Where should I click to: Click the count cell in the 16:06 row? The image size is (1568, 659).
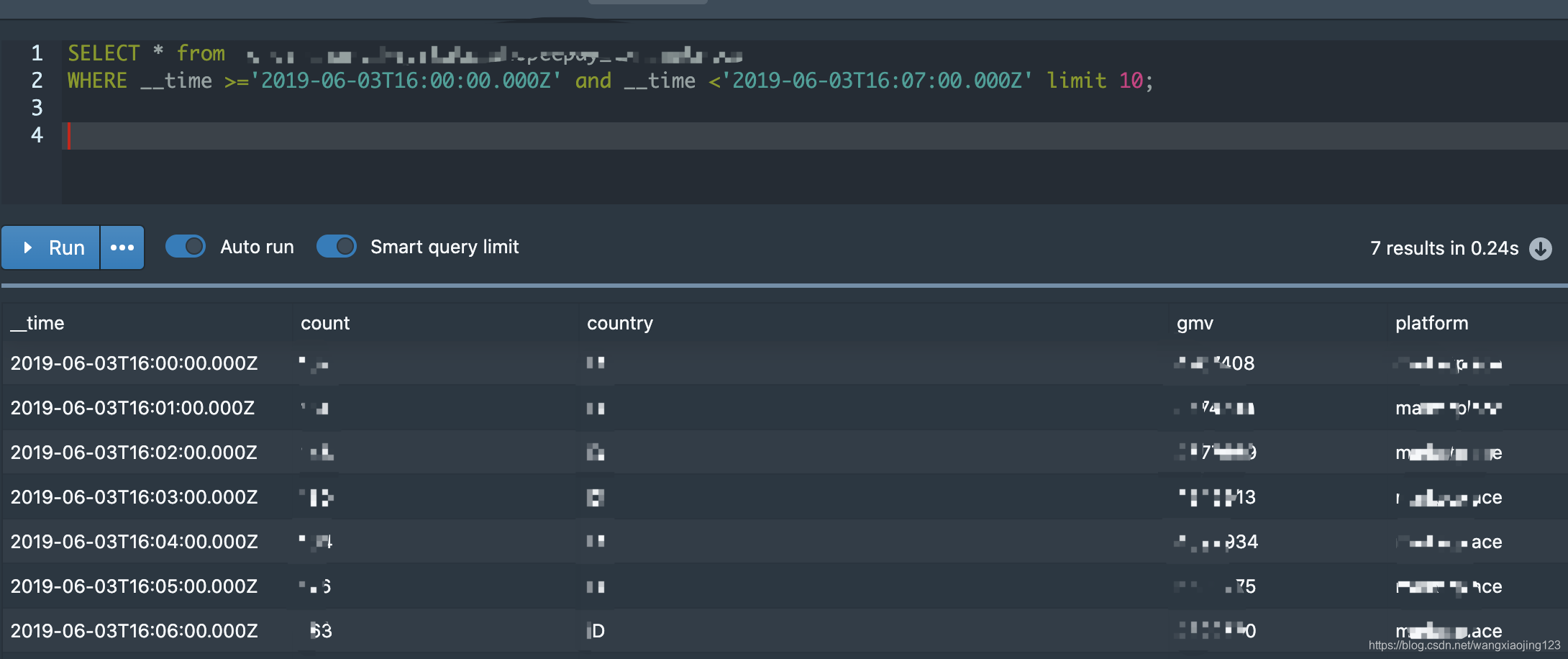(321, 631)
